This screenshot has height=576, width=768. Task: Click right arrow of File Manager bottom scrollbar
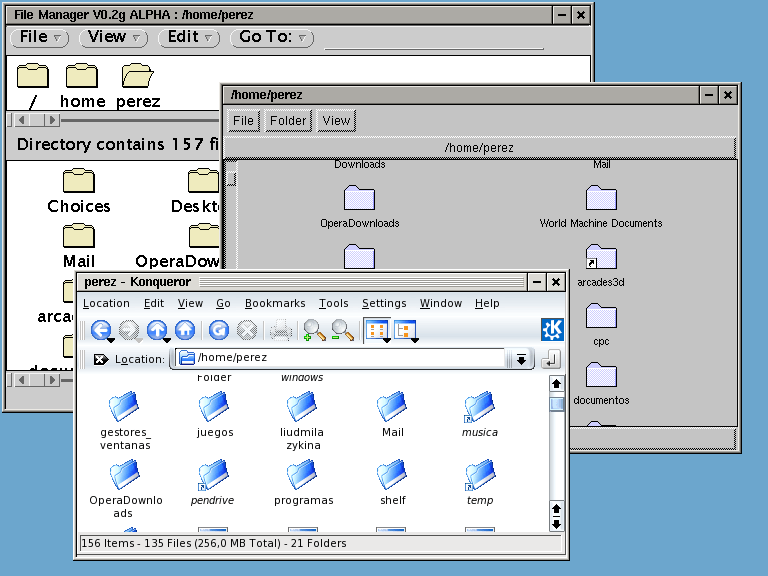tap(51, 380)
